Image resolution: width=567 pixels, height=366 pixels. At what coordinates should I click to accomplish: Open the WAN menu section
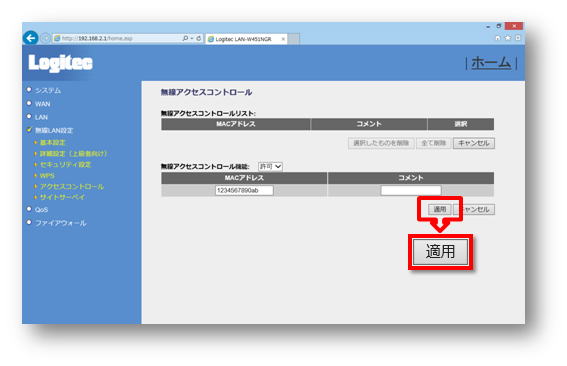coord(43,104)
